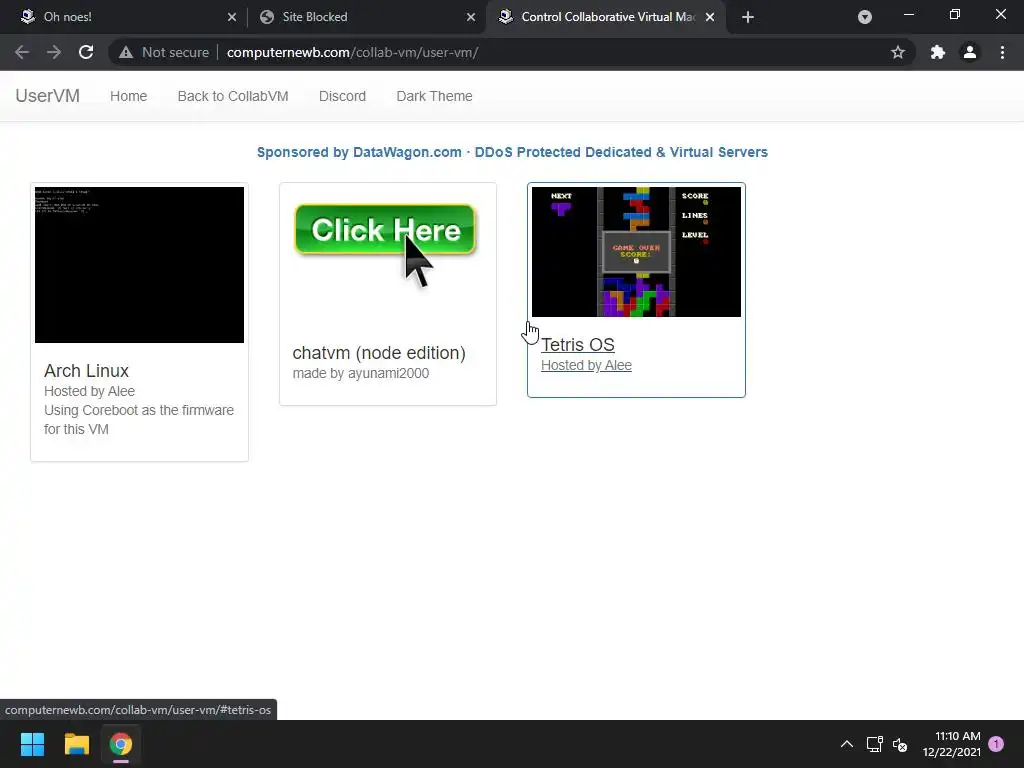The width and height of the screenshot is (1024, 768).
Task: Click Hosted by Alee under Tetris OS
Action: pyautogui.click(x=586, y=366)
